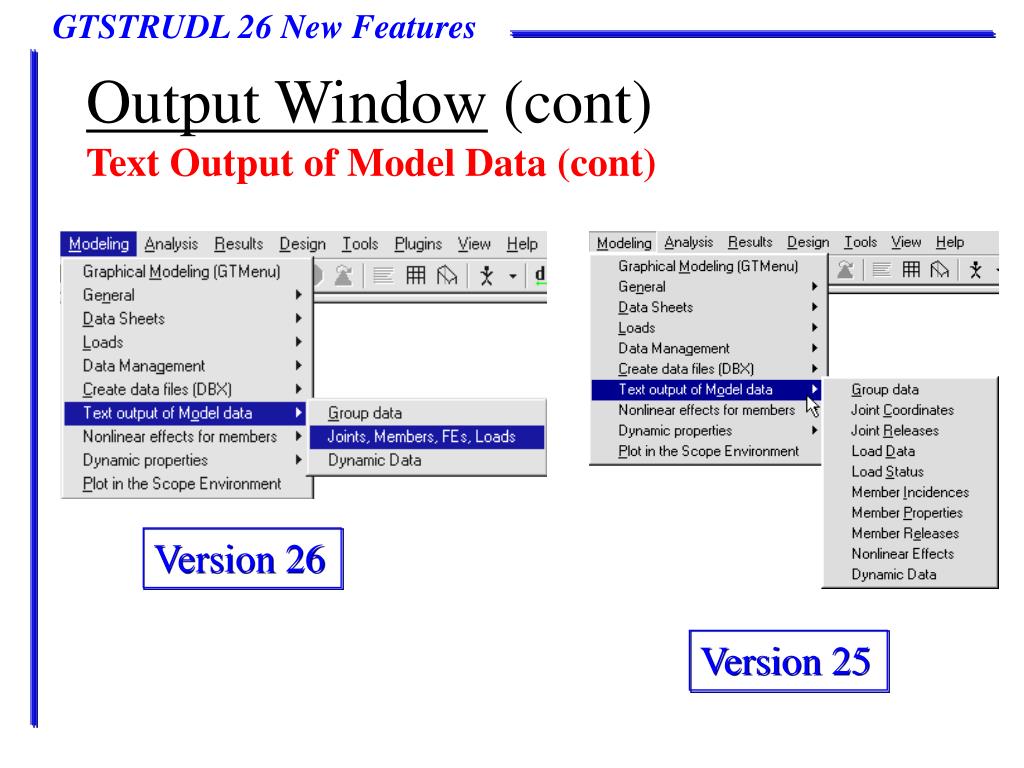Click the text lines icon in Version 26 toolbar
The width and height of the screenshot is (1024, 768).
point(383,276)
